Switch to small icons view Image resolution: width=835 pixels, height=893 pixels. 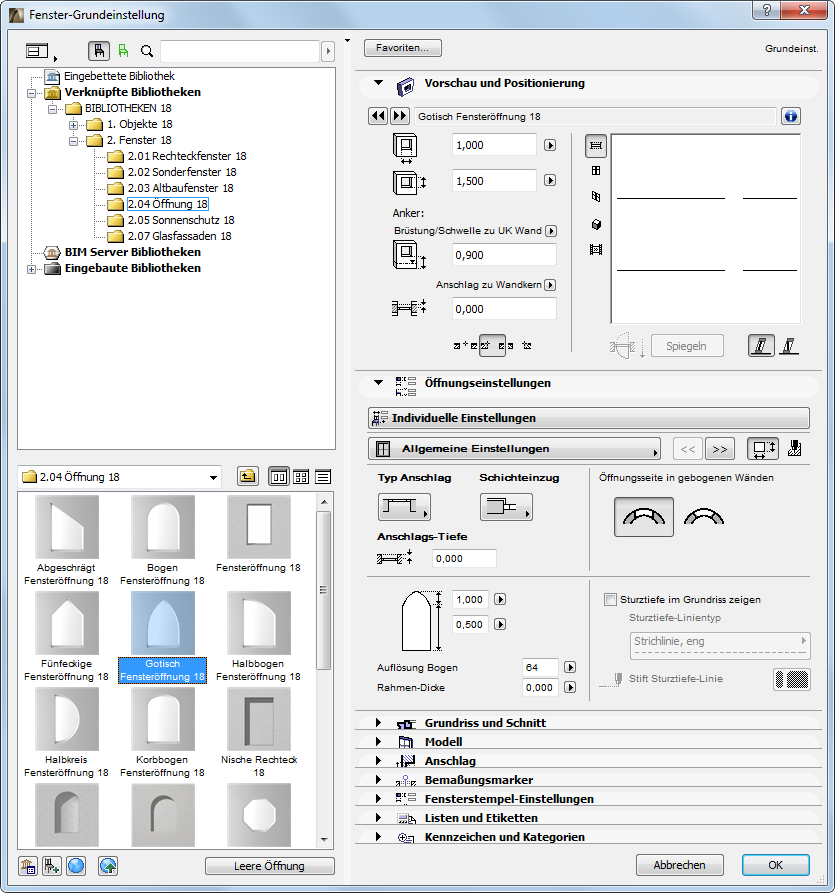click(x=301, y=477)
